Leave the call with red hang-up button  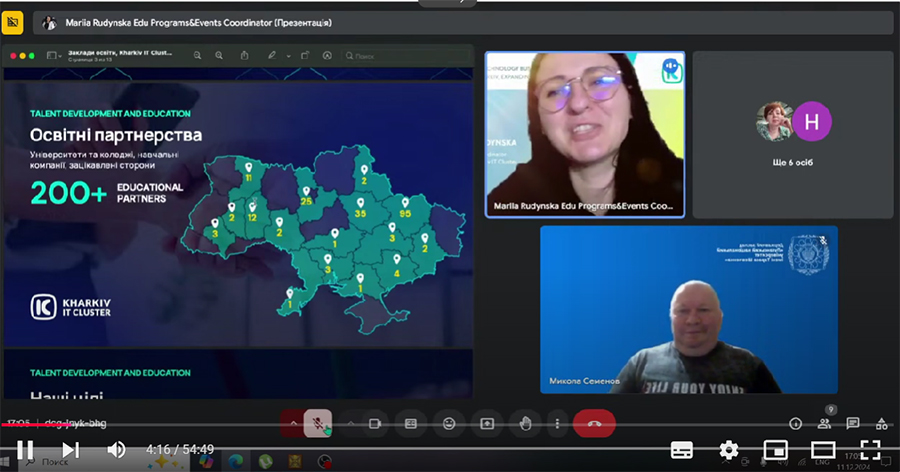point(594,424)
